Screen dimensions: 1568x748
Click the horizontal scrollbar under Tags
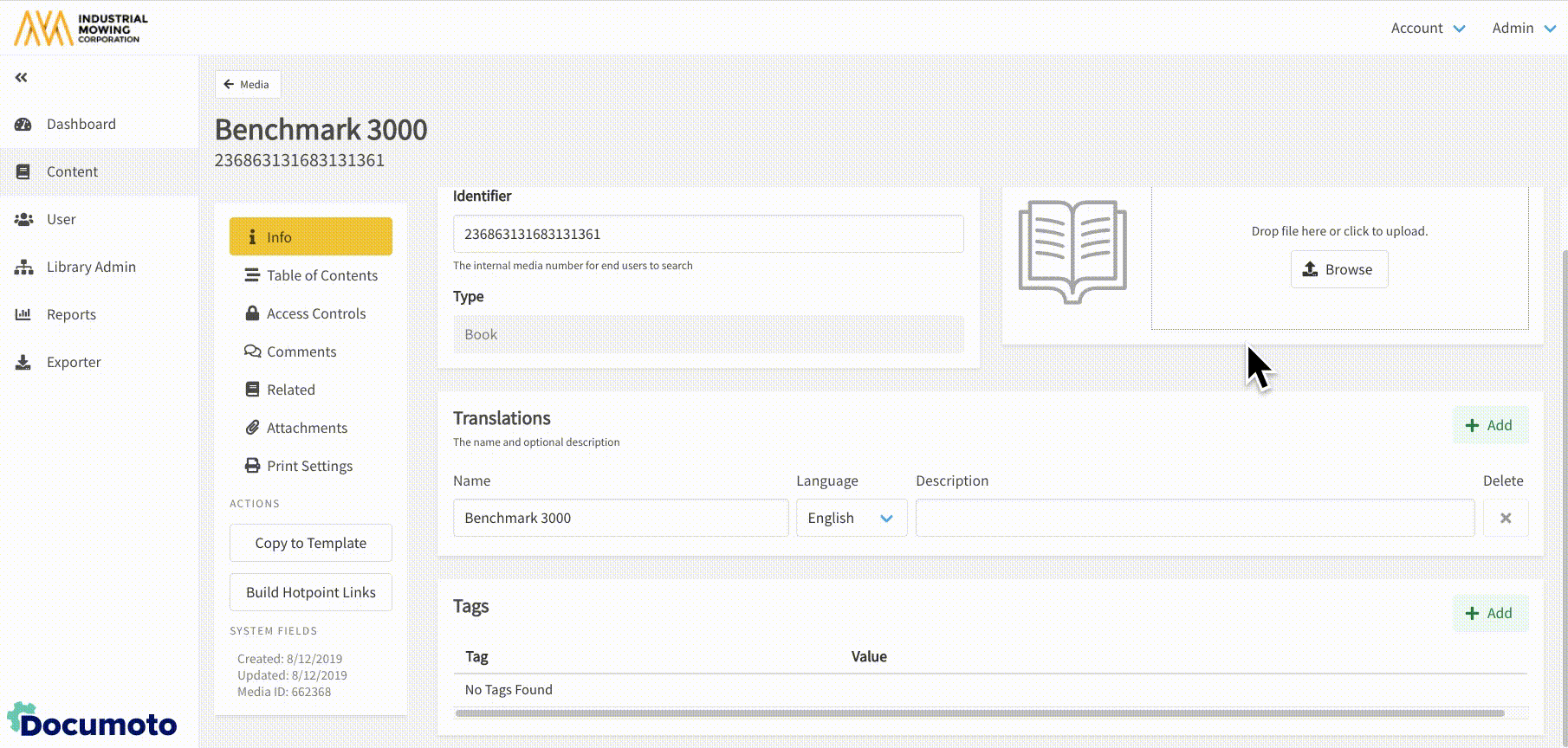(979, 713)
